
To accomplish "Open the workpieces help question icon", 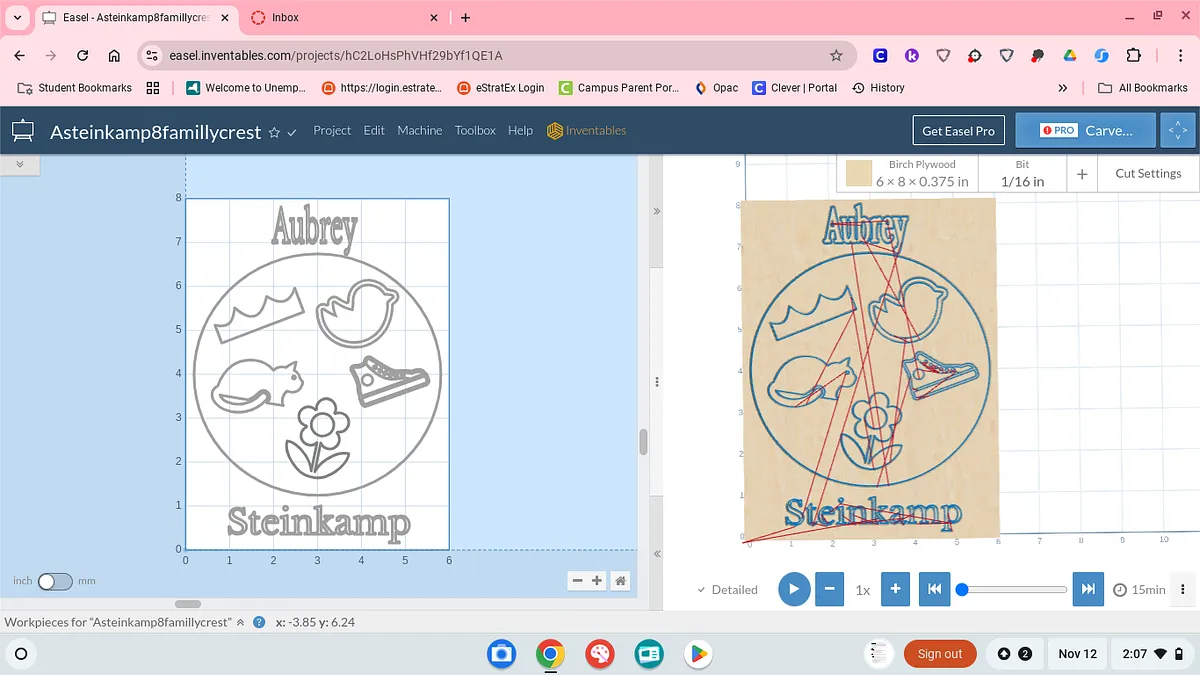I will (x=259, y=622).
